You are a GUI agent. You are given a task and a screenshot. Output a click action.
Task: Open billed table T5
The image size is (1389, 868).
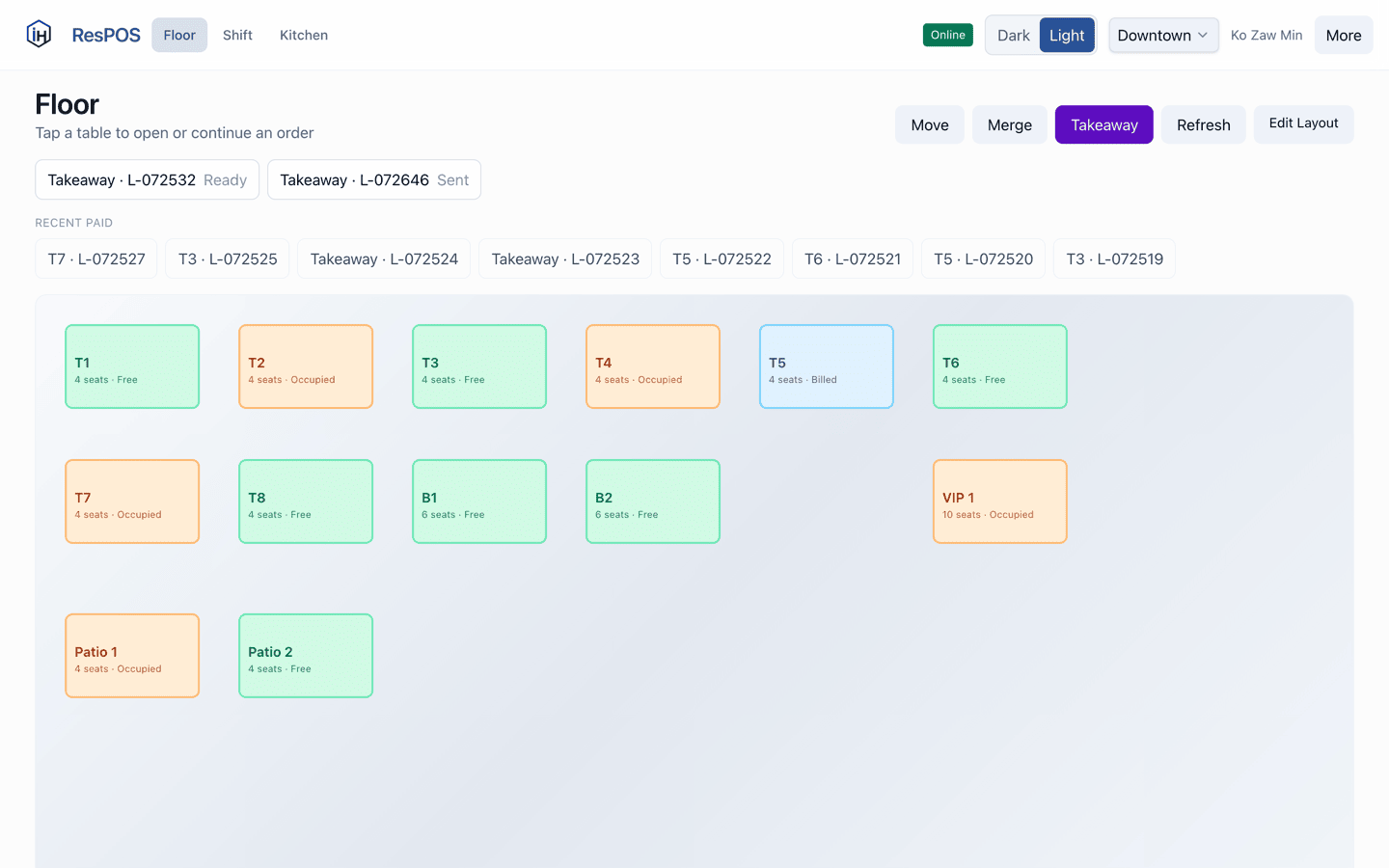click(827, 366)
